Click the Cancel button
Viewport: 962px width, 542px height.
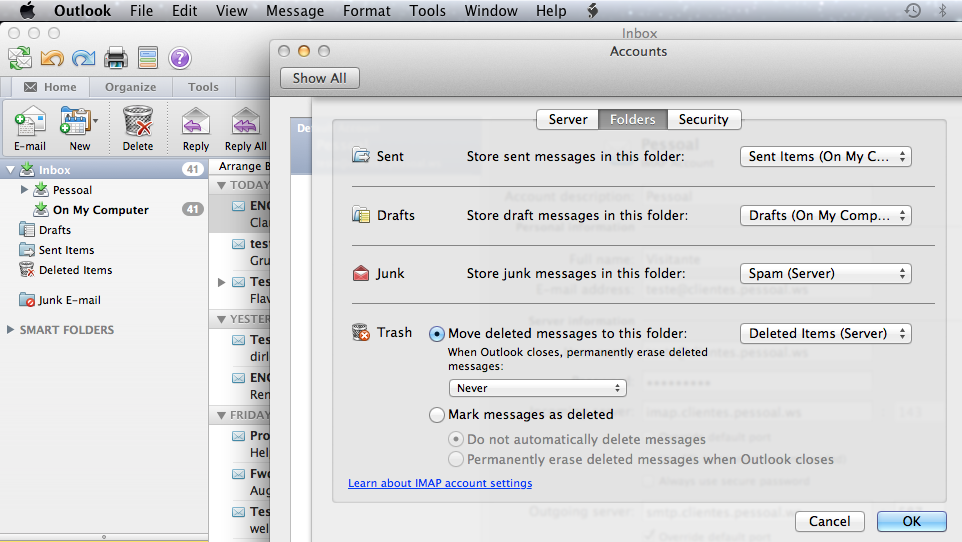[829, 521]
